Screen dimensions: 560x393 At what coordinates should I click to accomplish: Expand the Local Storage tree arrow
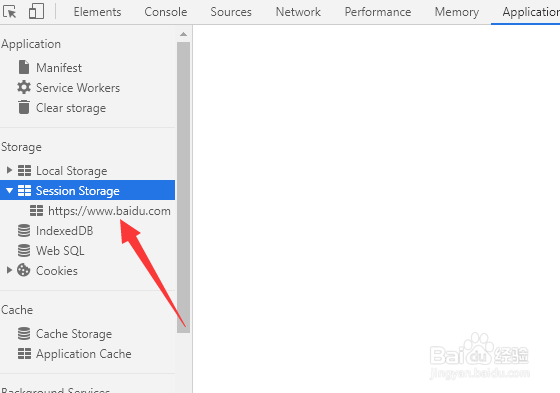9,170
